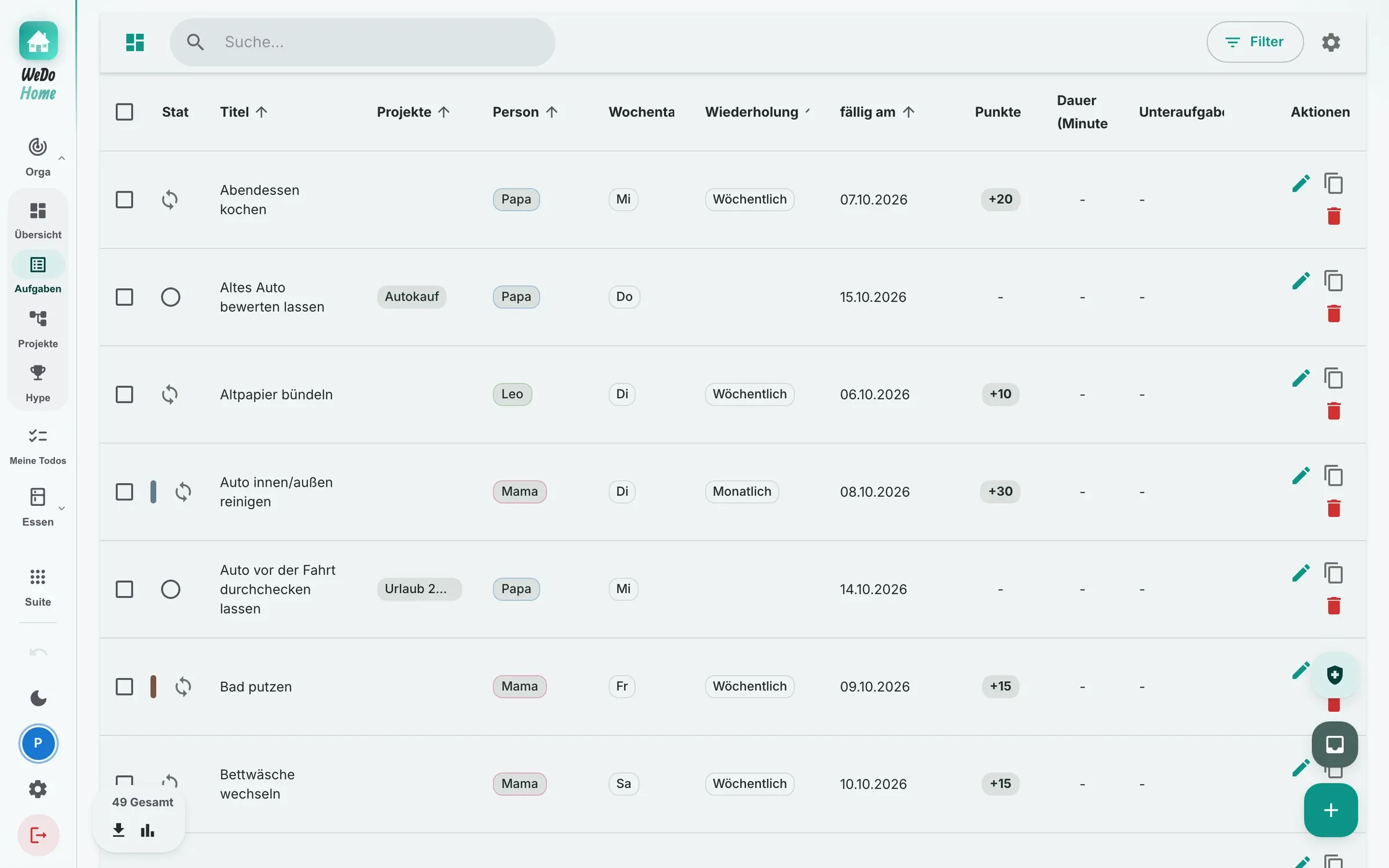Collapse the Orga sidebar section

[x=61, y=157]
